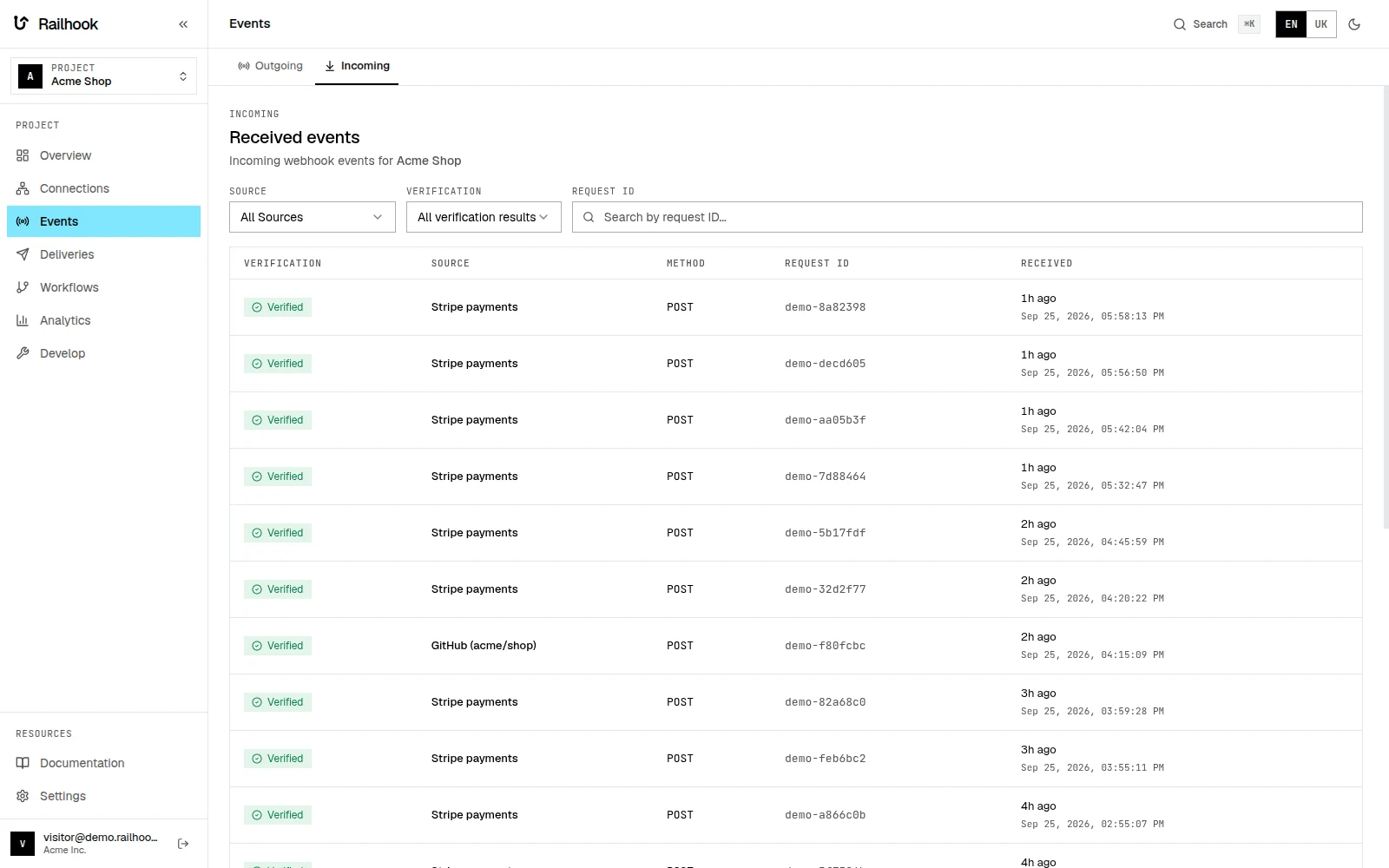Click Verified badge for demo-32d2f77
The height and width of the screenshot is (868, 1389).
(278, 589)
